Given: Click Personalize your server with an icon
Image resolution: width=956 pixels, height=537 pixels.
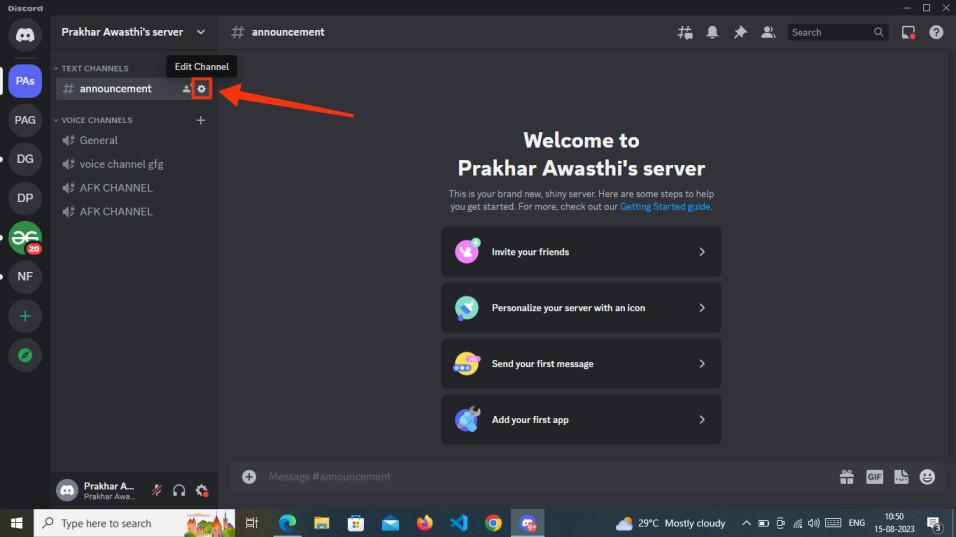Looking at the screenshot, I should point(581,308).
